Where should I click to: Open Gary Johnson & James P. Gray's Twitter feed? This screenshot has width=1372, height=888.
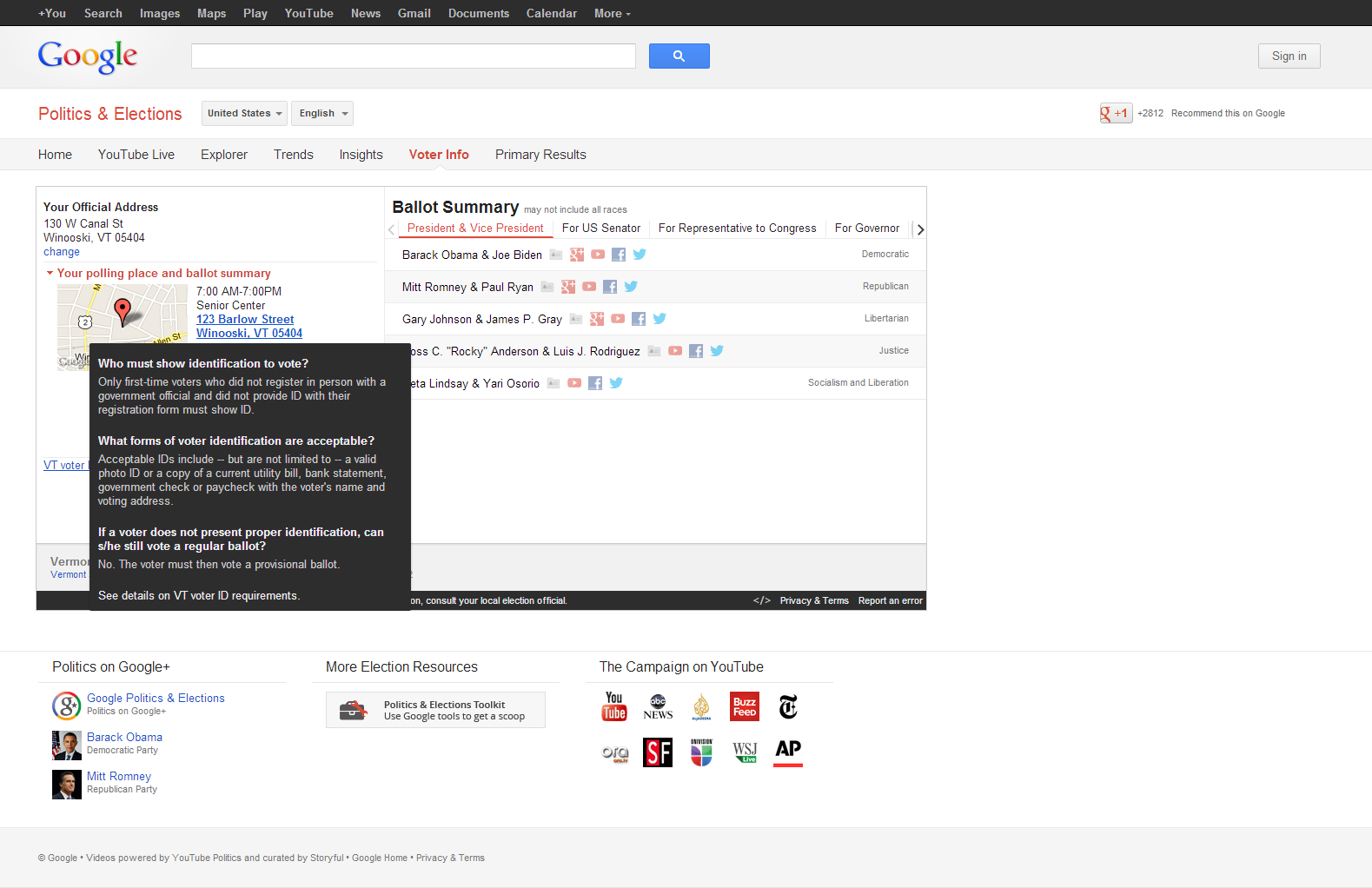pyautogui.click(x=659, y=319)
